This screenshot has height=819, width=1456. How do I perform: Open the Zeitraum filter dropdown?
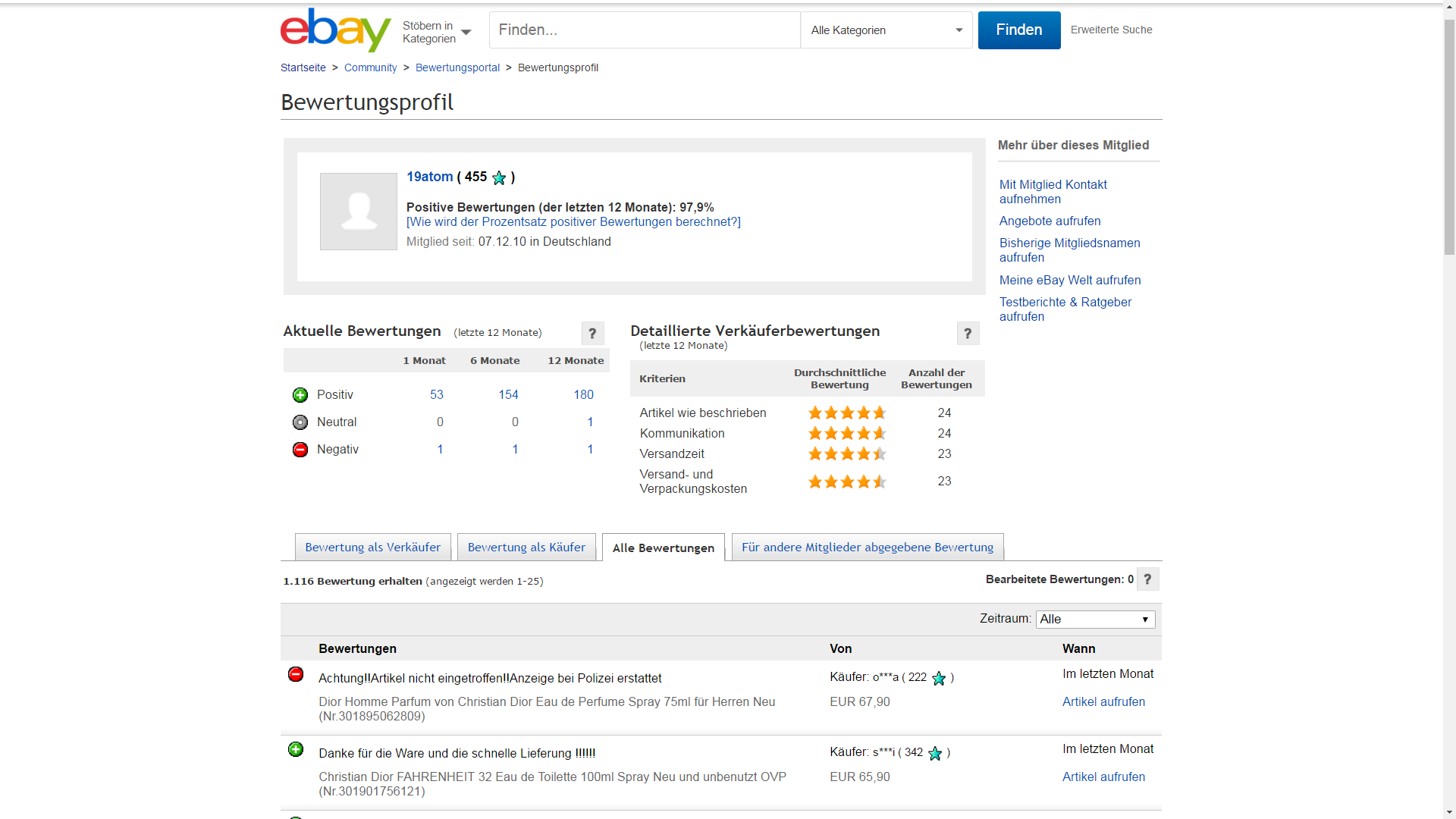[1095, 620]
